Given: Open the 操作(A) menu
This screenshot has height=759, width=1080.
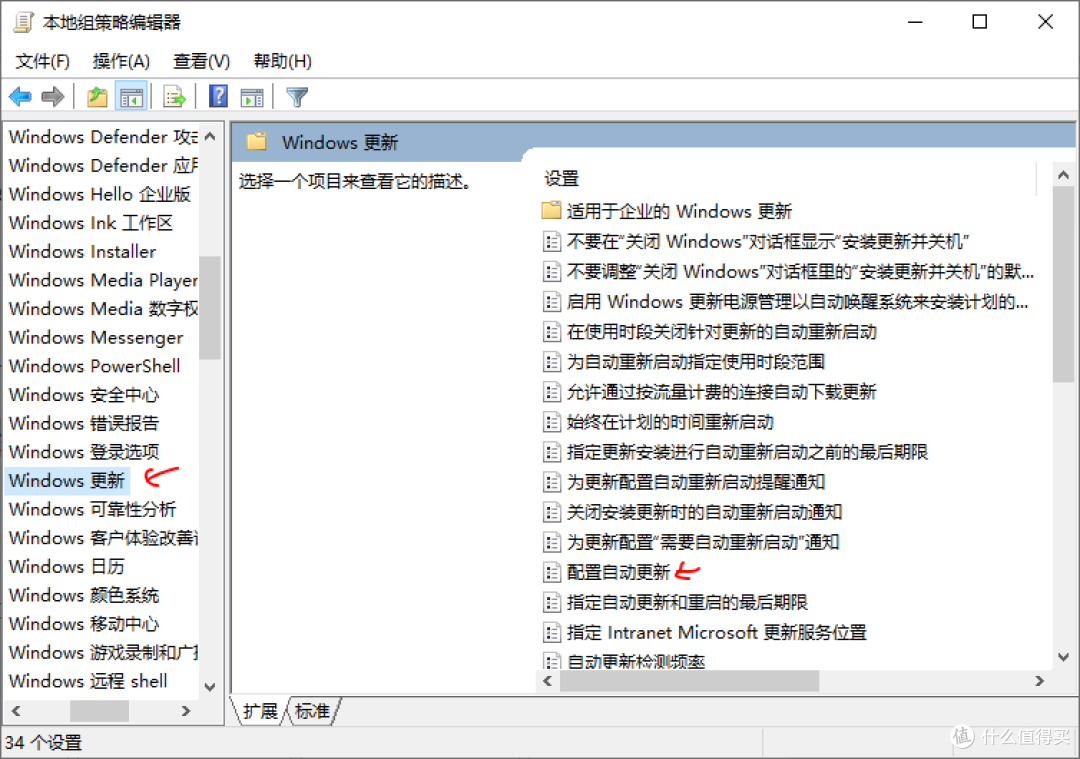Looking at the screenshot, I should [121, 61].
